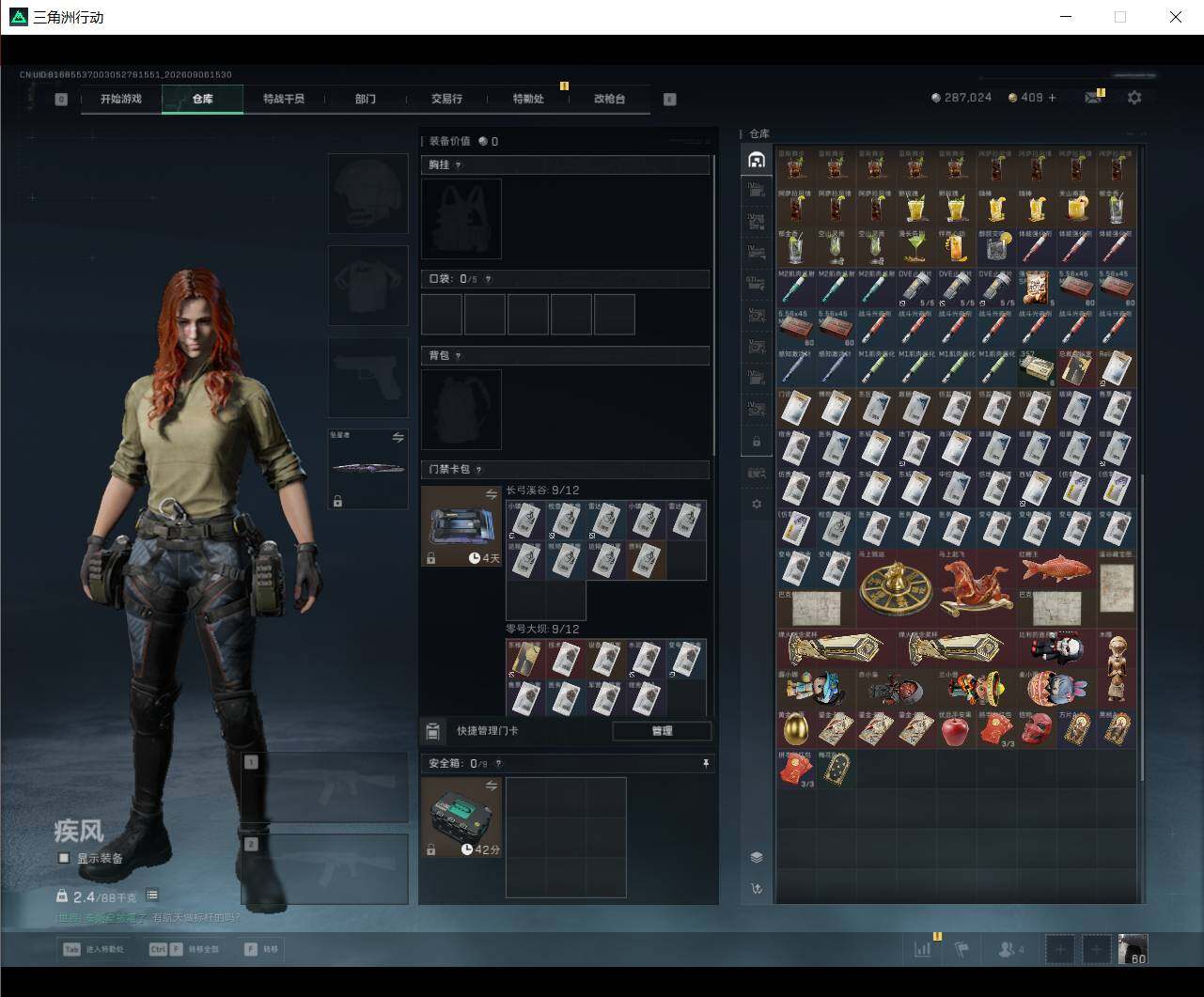Viewport: 1204px width, 997px height.
Task: Click the 长弓溪谷: 9/12 label
Action: [542, 491]
